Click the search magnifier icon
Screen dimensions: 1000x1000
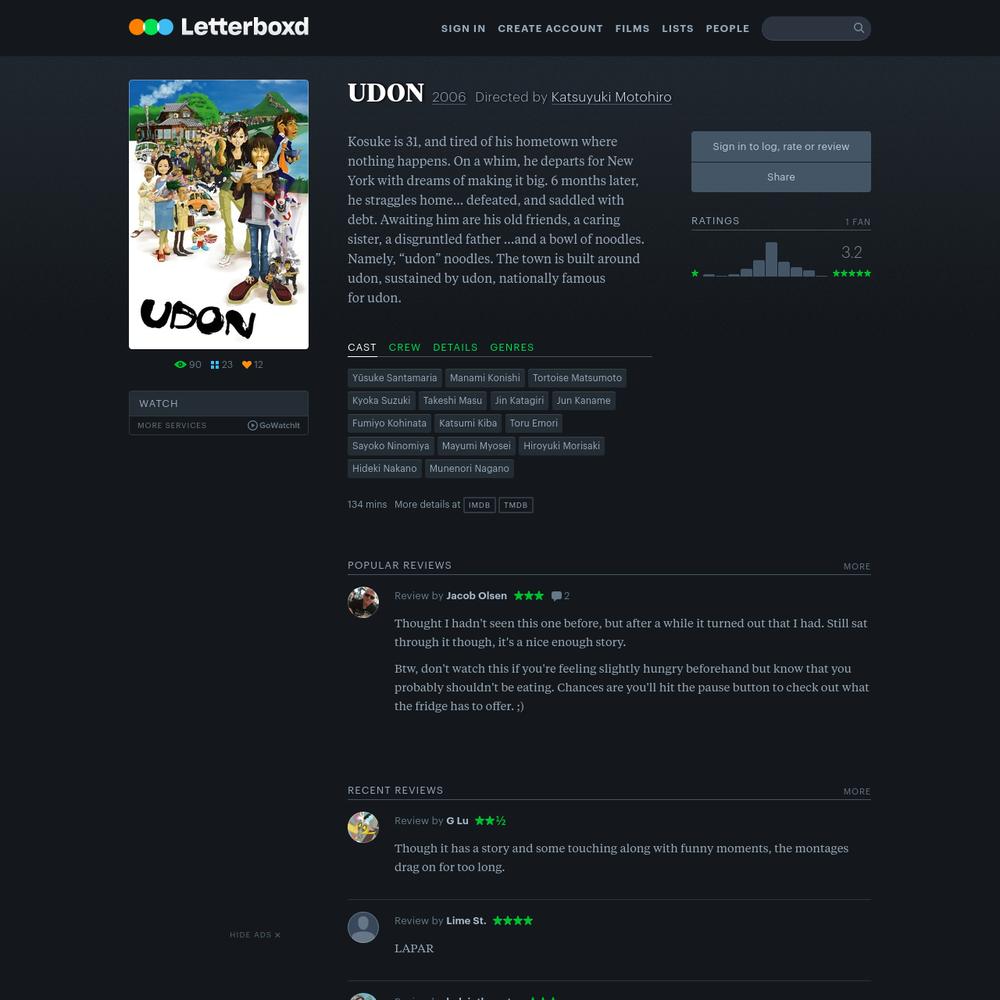pyautogui.click(x=858, y=28)
